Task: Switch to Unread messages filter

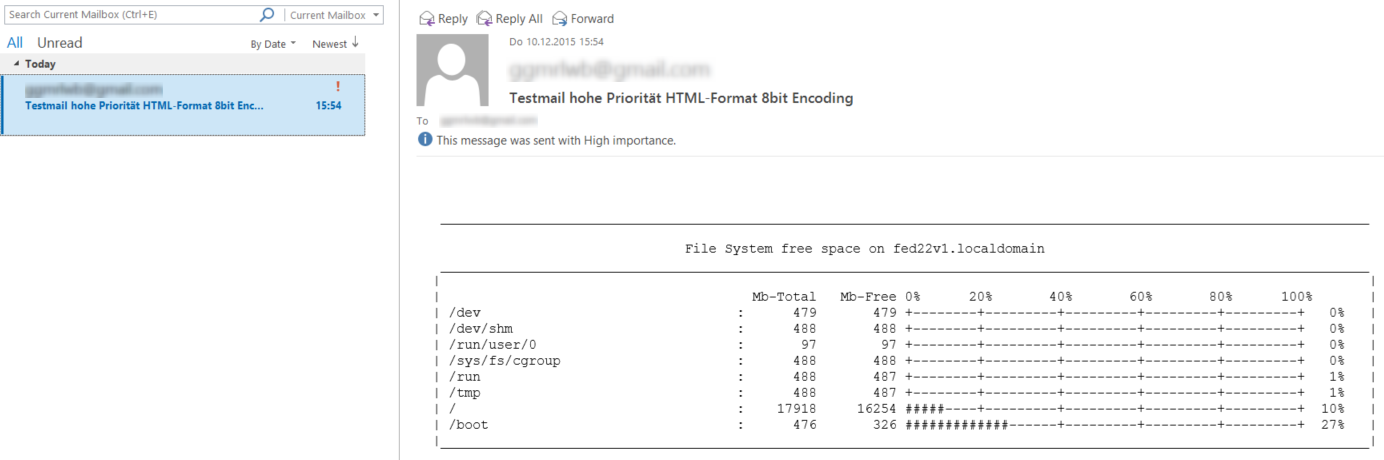Action: click(x=60, y=43)
